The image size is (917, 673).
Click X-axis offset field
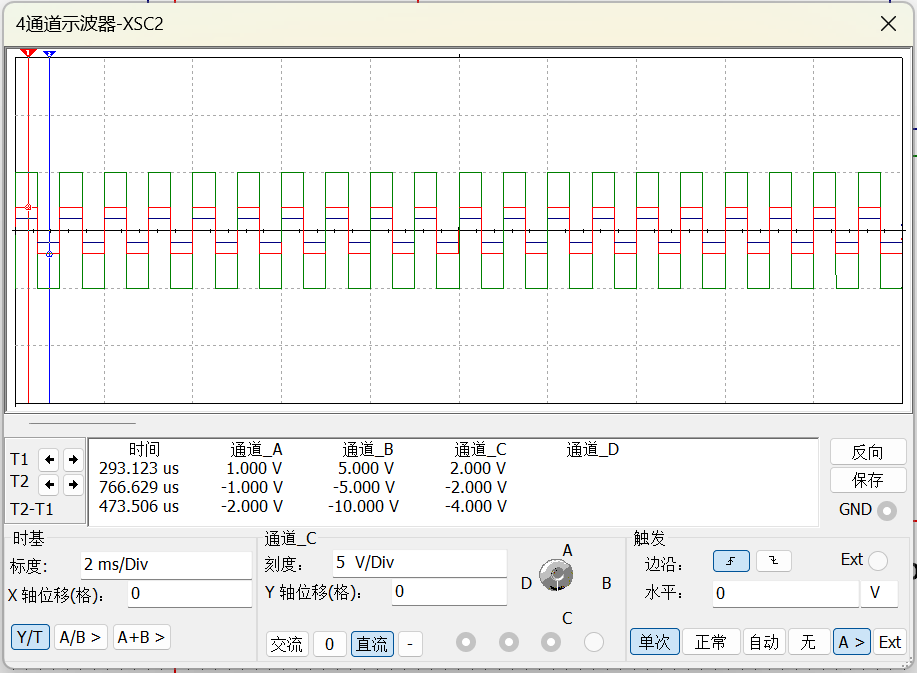coord(189,594)
